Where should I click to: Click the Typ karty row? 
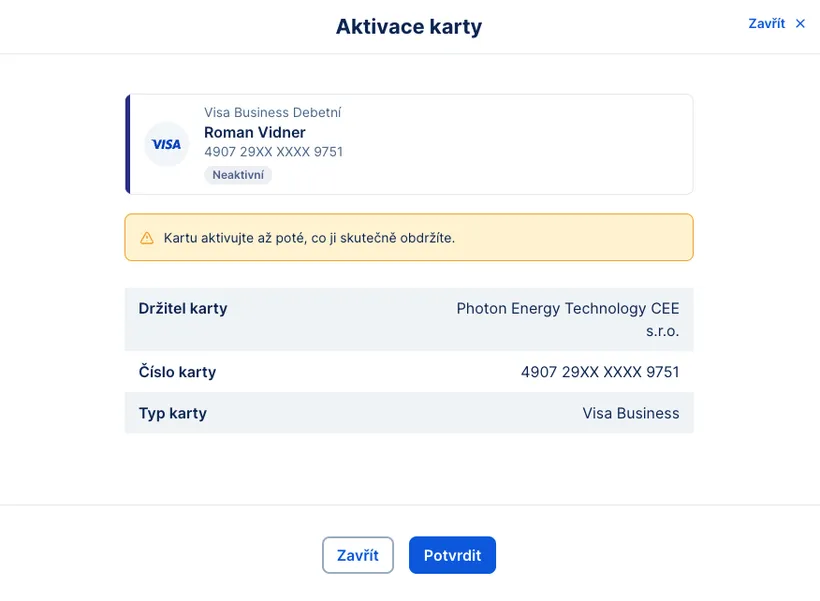tap(409, 412)
